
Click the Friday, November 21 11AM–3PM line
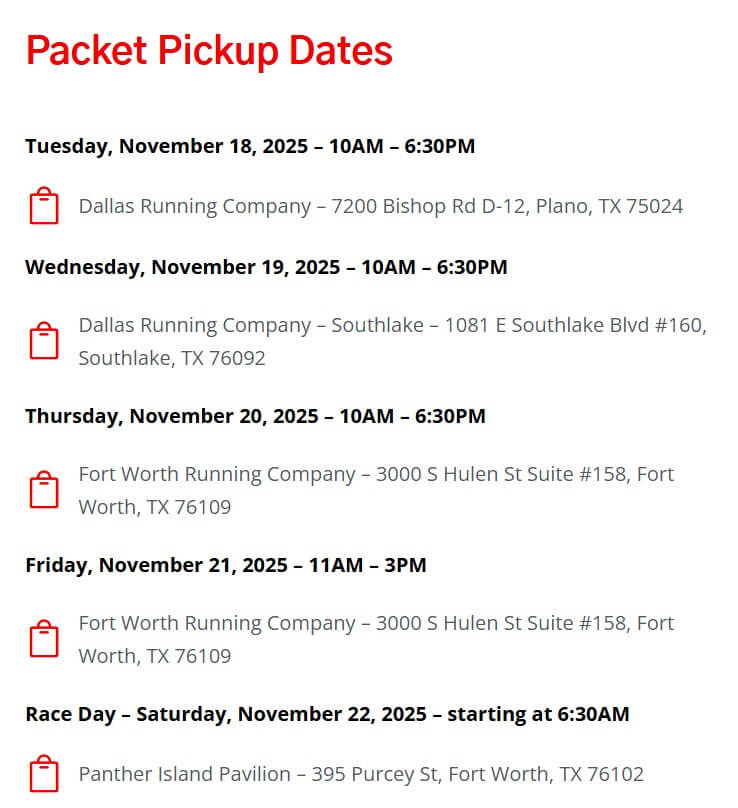(226, 565)
